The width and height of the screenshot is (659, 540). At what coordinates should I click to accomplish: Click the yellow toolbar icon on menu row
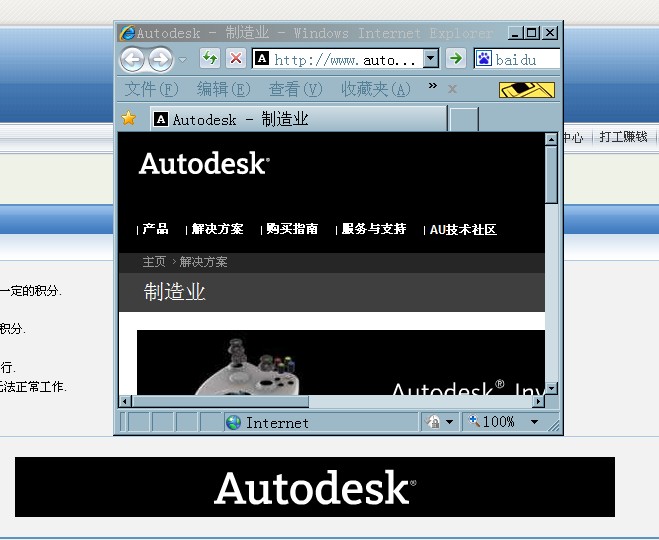pos(527,90)
